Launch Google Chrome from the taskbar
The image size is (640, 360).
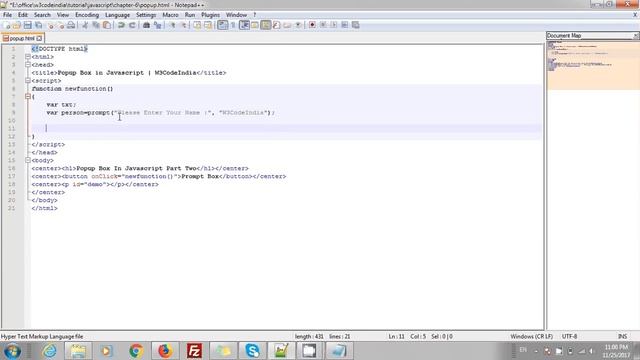coord(136,351)
